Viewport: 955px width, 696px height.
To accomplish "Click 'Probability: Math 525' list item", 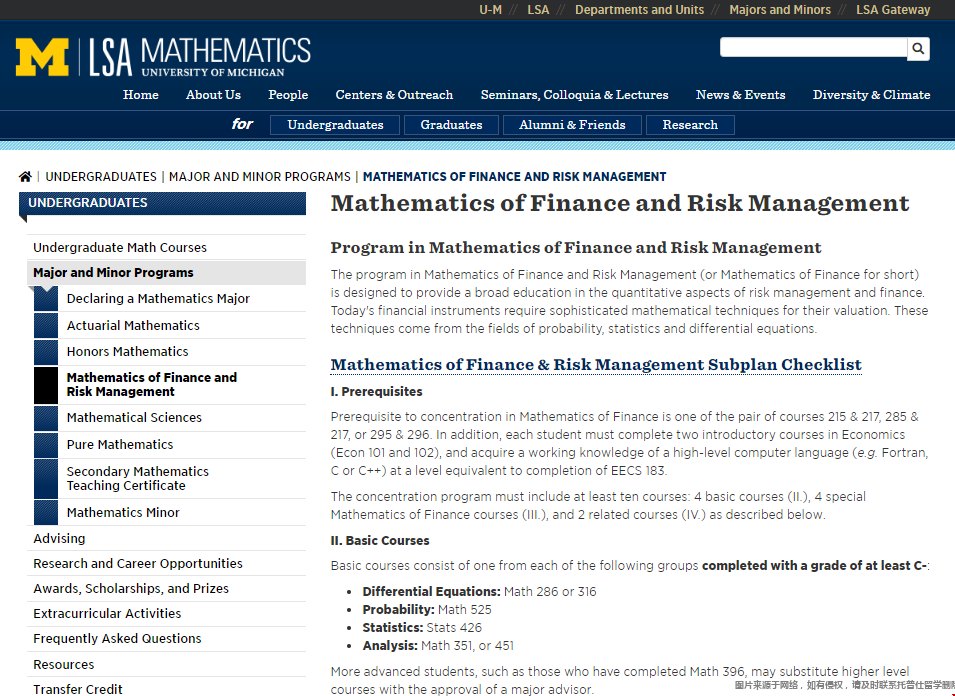I will pyautogui.click(x=427, y=610).
